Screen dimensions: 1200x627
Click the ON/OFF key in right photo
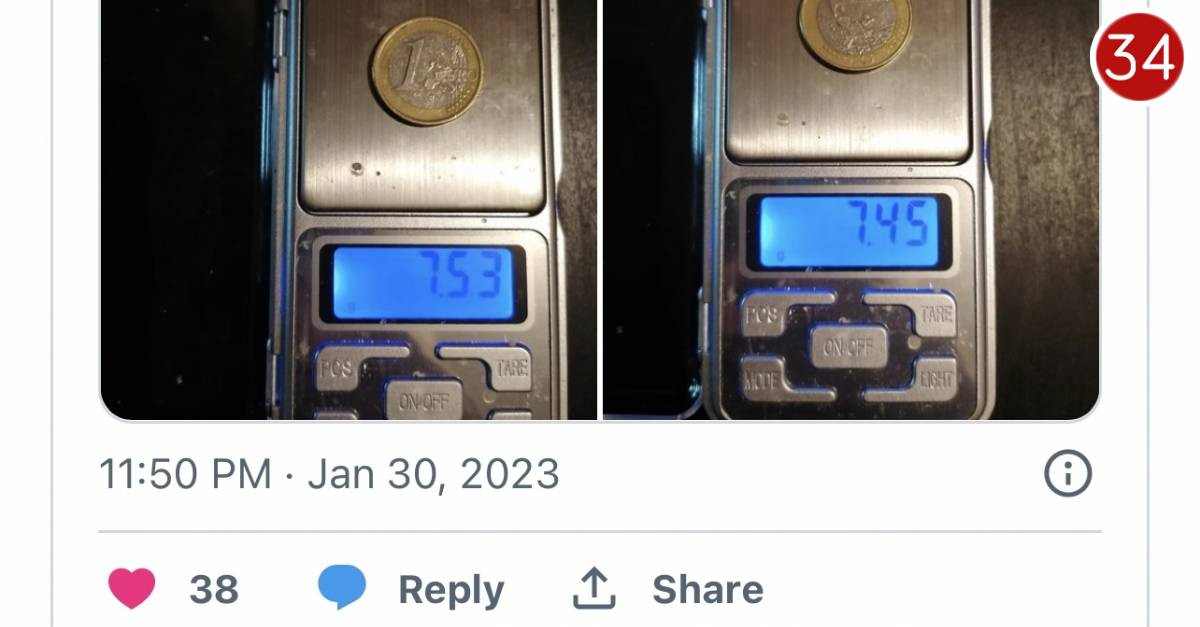coord(848,347)
